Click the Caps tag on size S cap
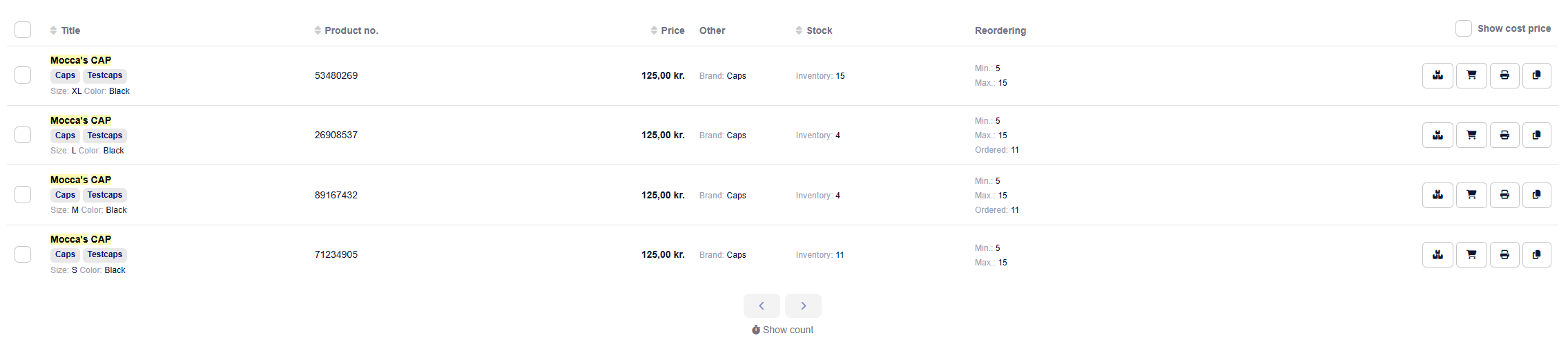This screenshot has width=1568, height=338. (65, 254)
